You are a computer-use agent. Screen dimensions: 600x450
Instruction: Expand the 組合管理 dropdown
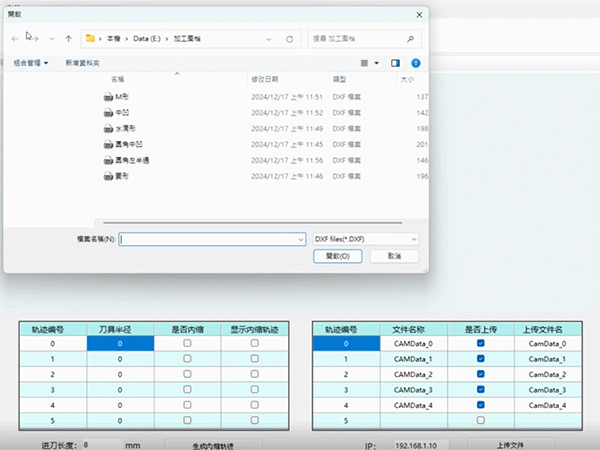point(33,62)
